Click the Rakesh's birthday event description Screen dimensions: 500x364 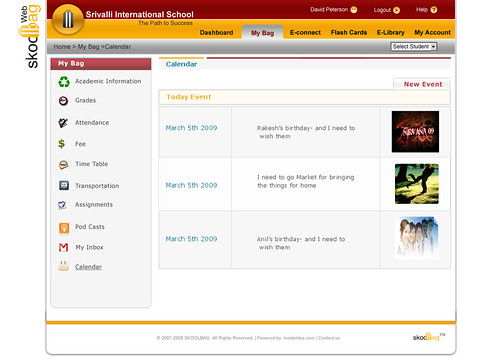click(x=306, y=132)
